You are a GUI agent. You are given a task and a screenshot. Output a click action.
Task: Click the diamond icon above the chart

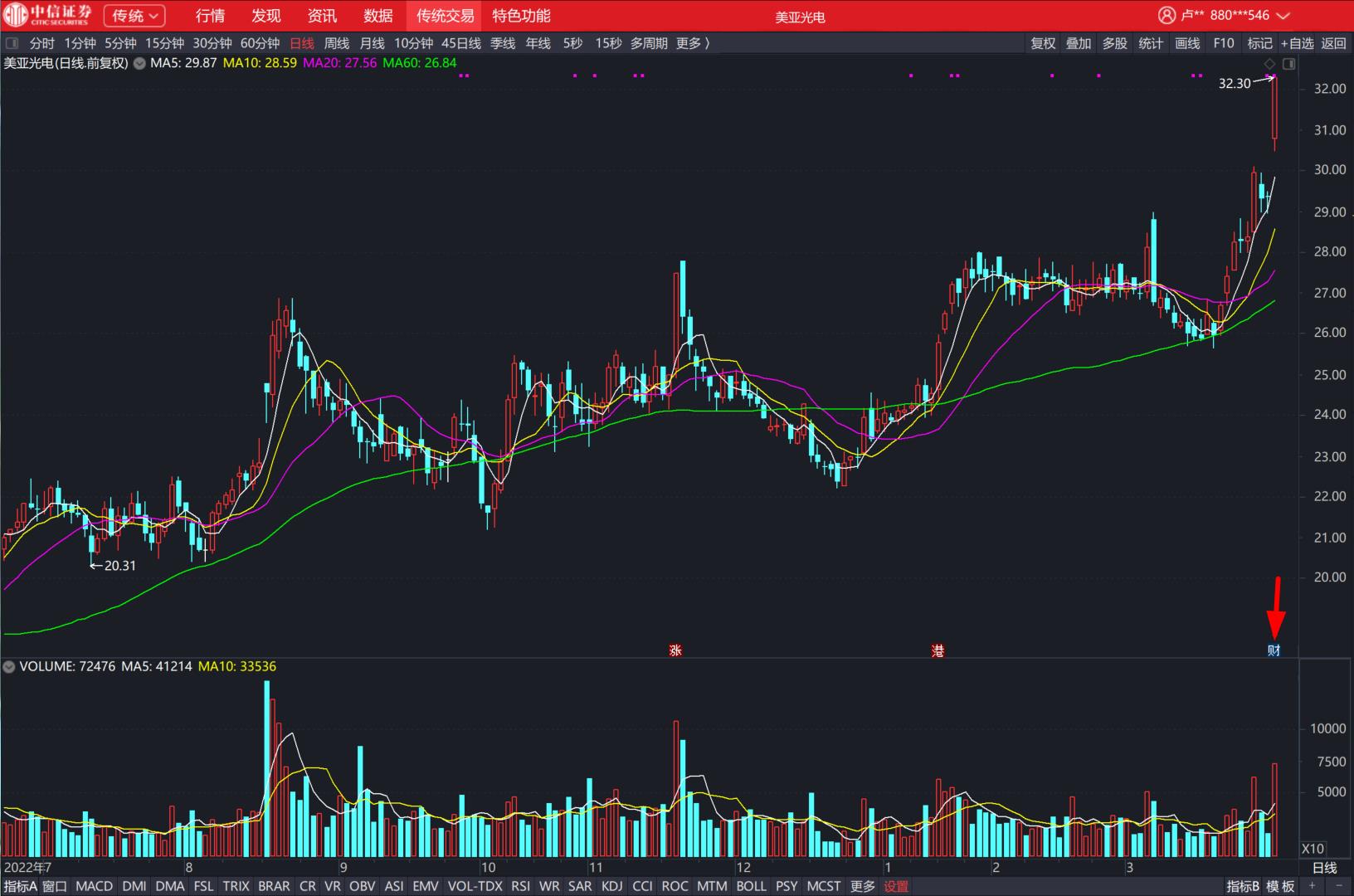[1269, 64]
